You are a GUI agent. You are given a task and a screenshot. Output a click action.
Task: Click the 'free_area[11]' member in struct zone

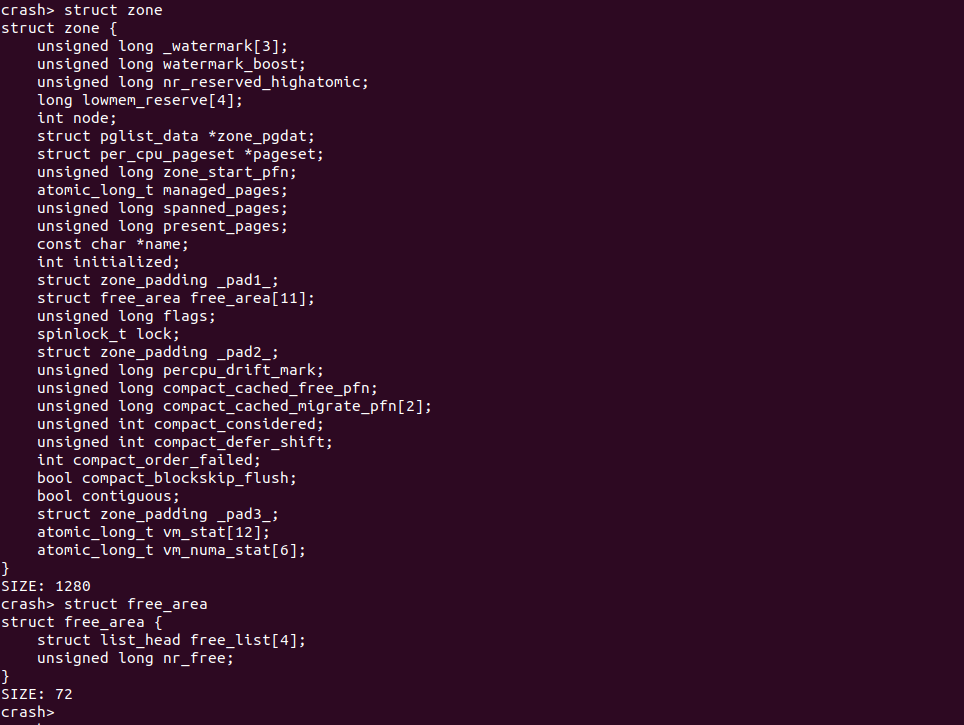[x=252, y=298]
